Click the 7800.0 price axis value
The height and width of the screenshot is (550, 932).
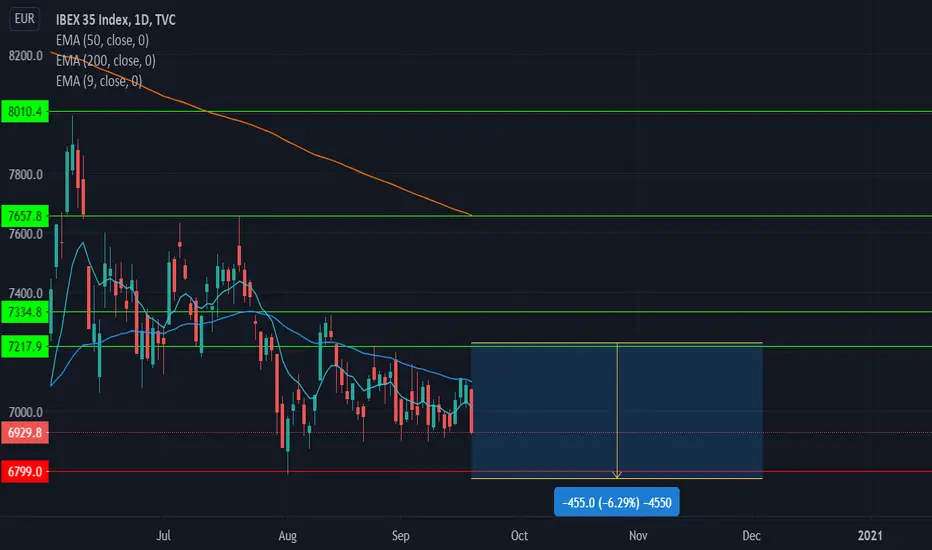click(26, 175)
